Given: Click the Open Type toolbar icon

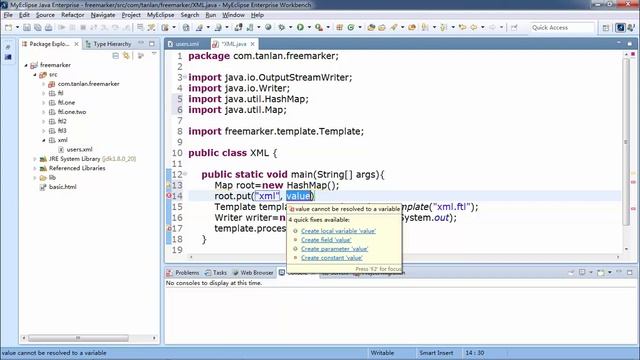Looking at the screenshot, I should pyautogui.click(x=371, y=27).
